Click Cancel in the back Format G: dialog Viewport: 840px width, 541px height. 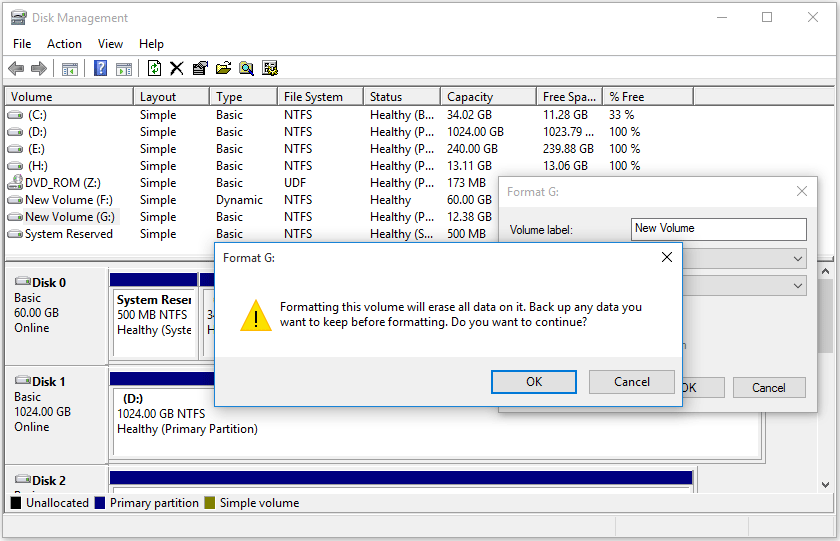coord(769,388)
